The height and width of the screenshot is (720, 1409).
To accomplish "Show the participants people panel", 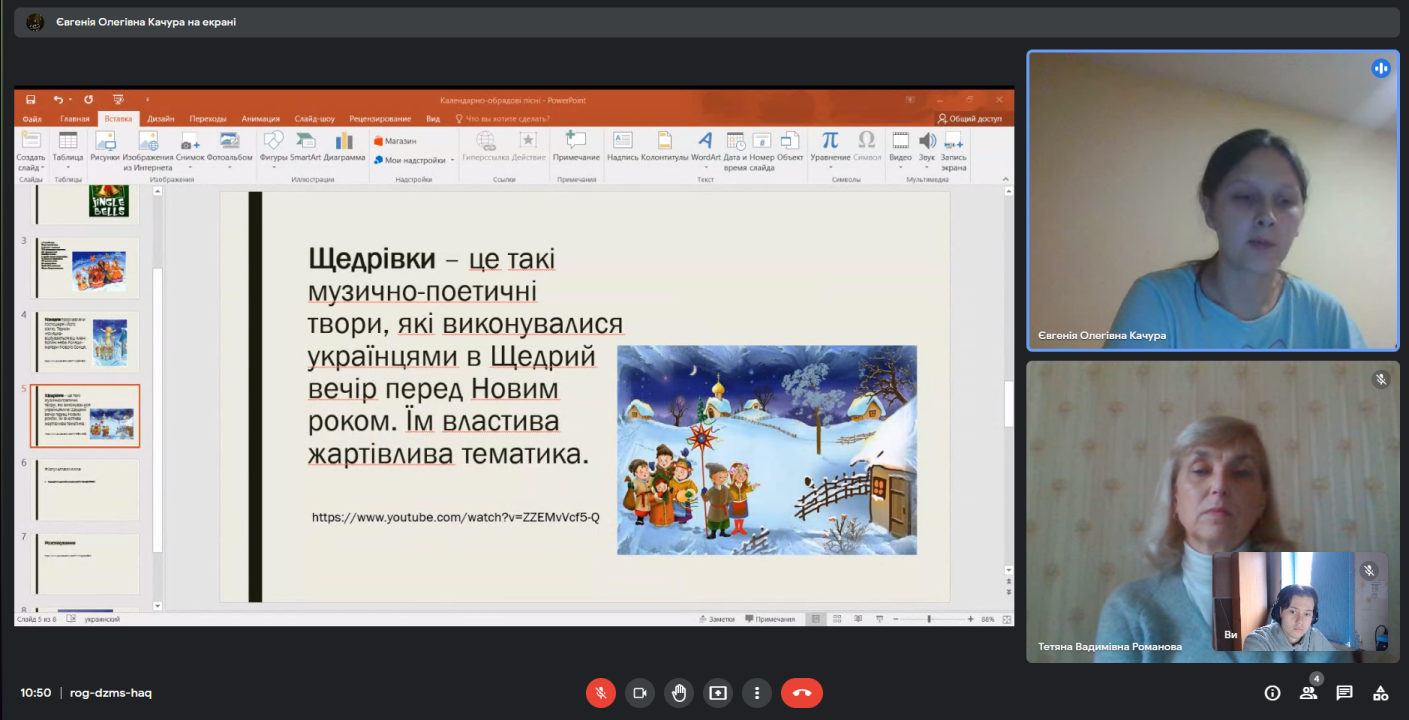I will pyautogui.click(x=1308, y=693).
